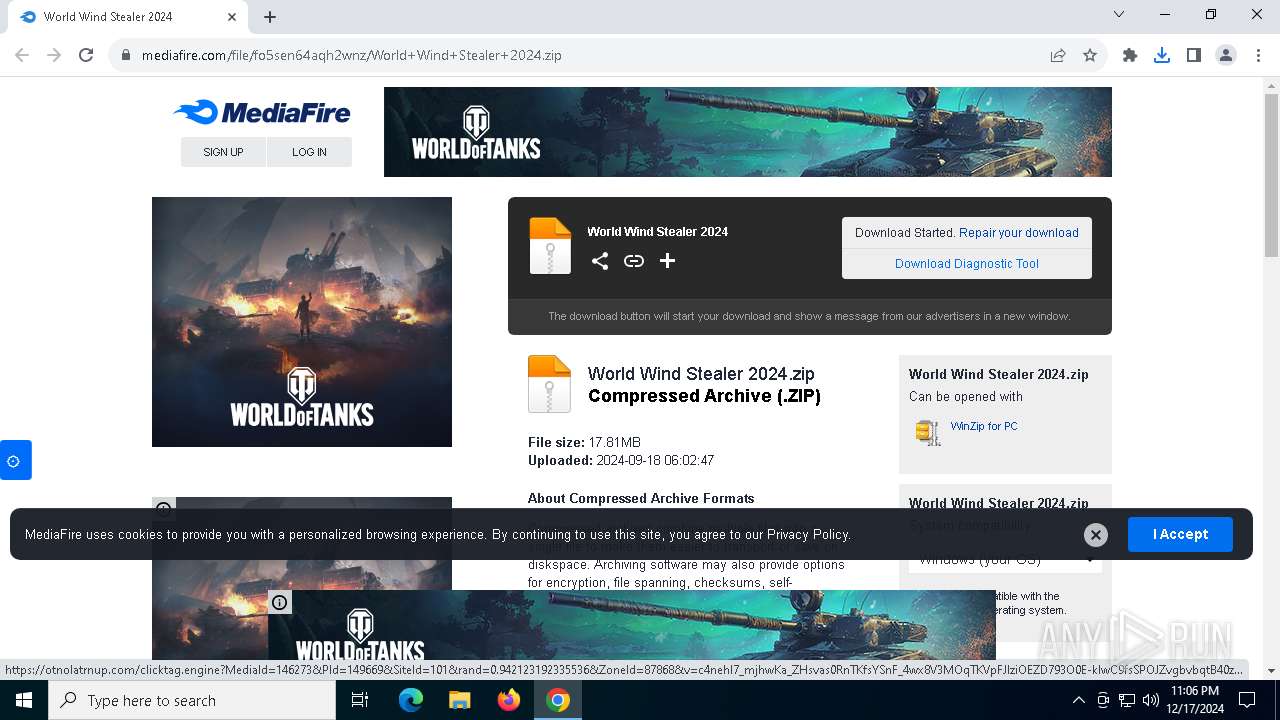This screenshot has height=720, width=1280.
Task: Click the LOG IN button
Action: coord(309,152)
